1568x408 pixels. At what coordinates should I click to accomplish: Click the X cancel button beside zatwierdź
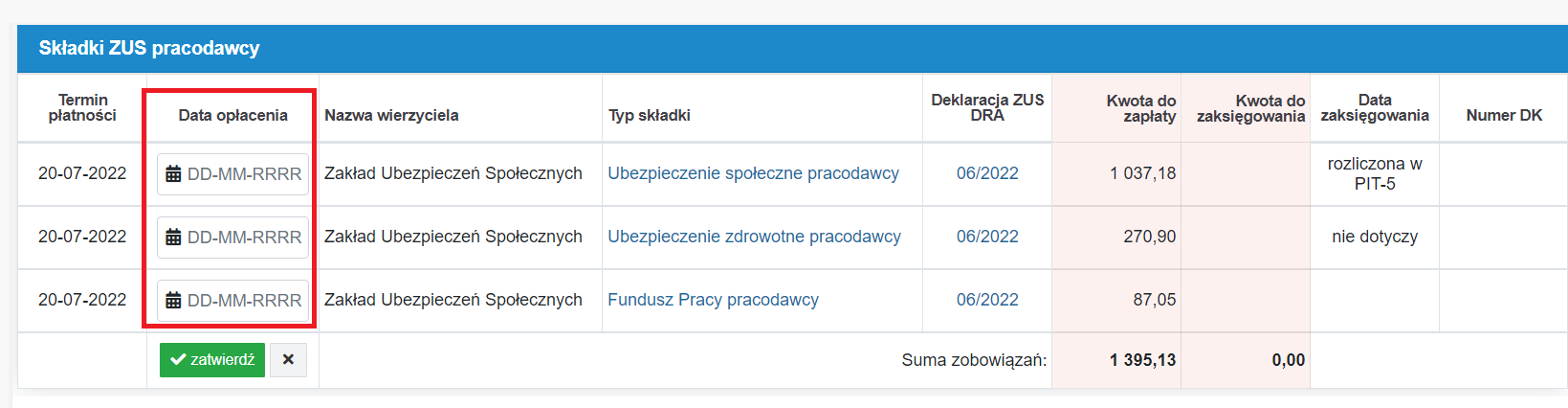point(288,360)
